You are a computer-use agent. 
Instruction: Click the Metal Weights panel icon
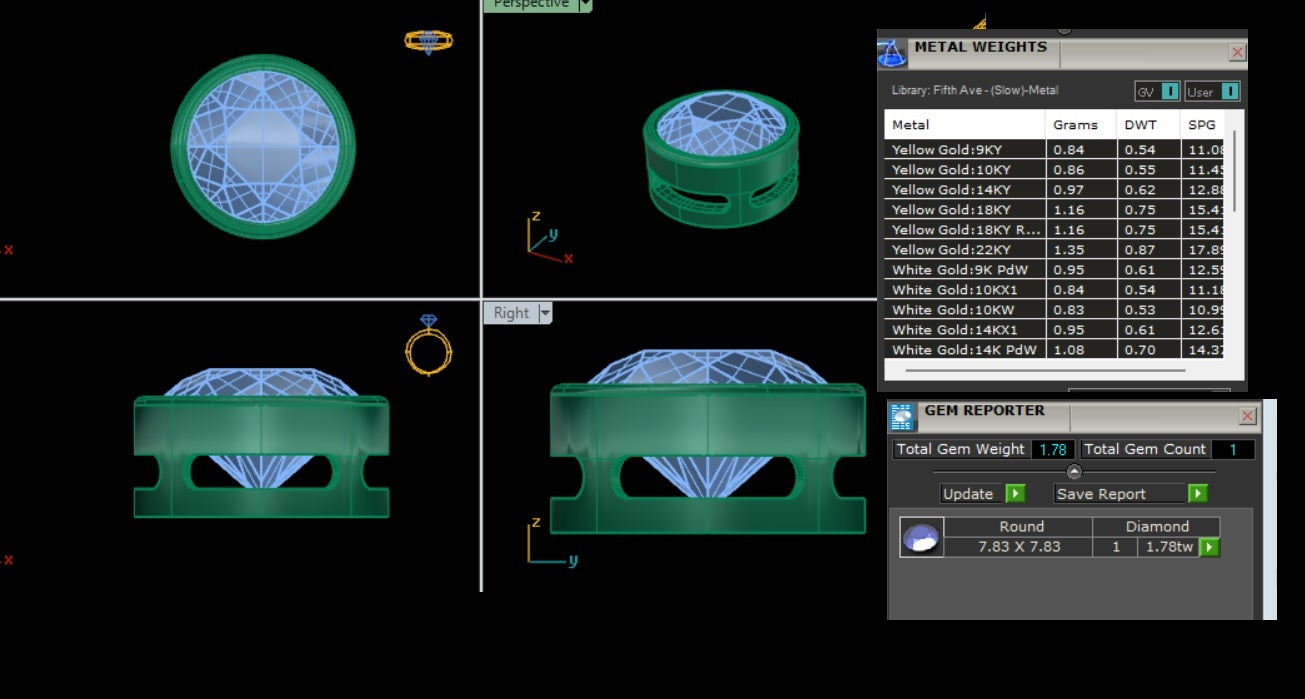tap(892, 52)
